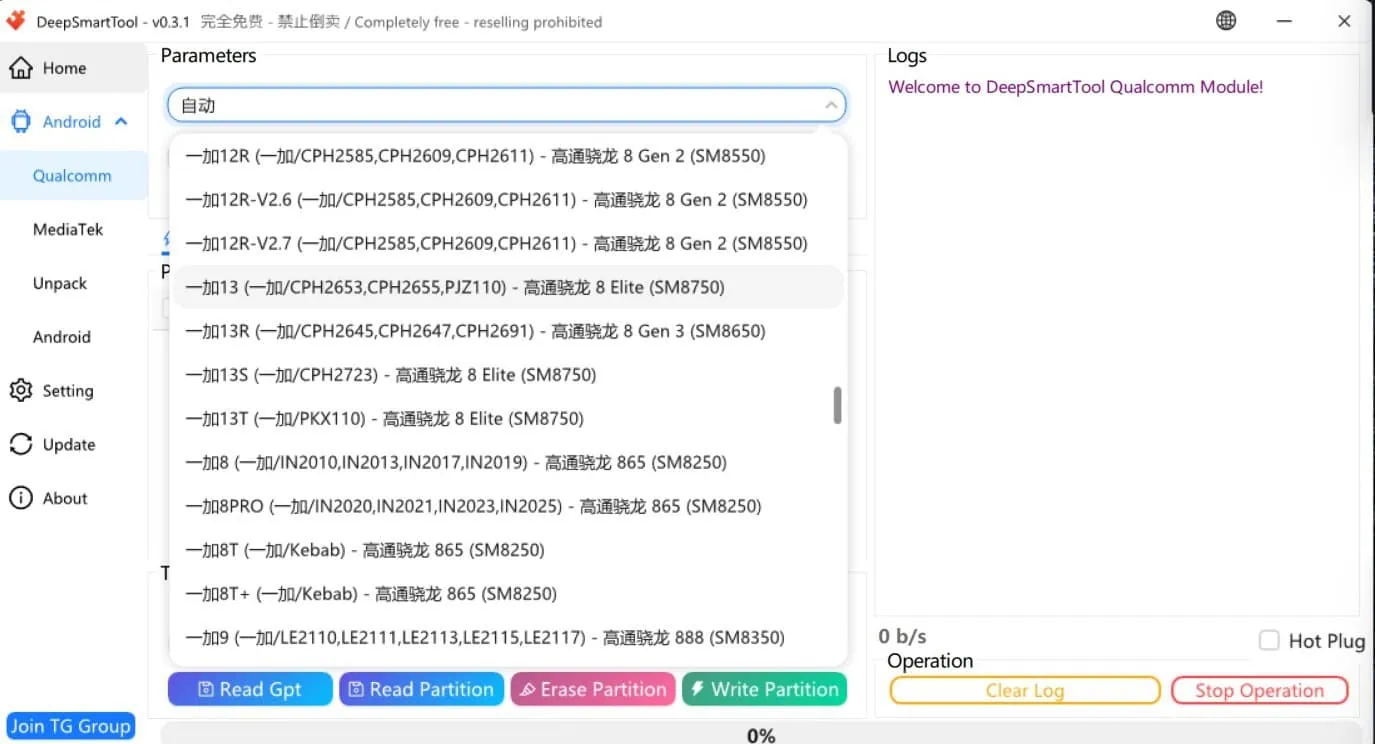Open the Android sub-item under MediaTek group
The height and width of the screenshot is (744, 1375).
pos(62,337)
